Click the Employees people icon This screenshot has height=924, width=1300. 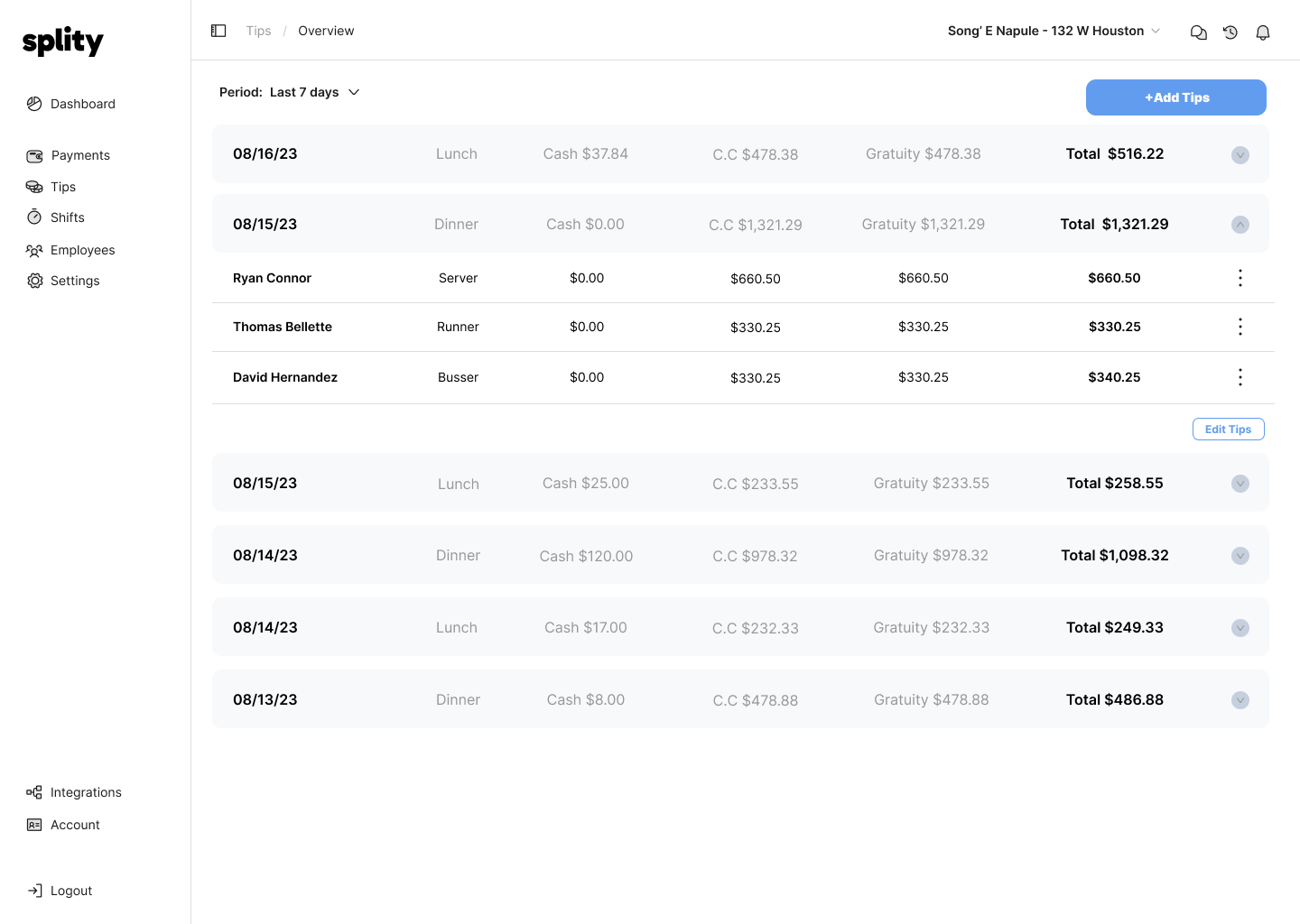pyautogui.click(x=34, y=250)
